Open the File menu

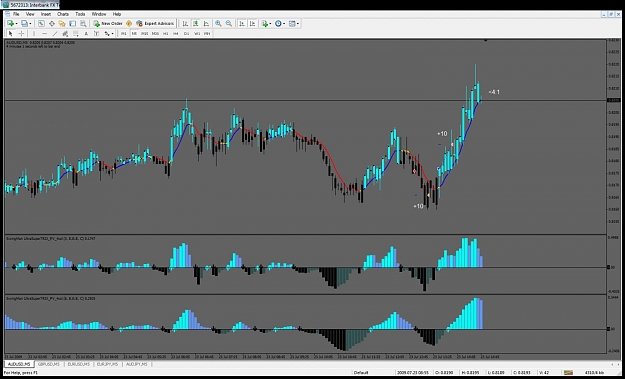point(16,14)
